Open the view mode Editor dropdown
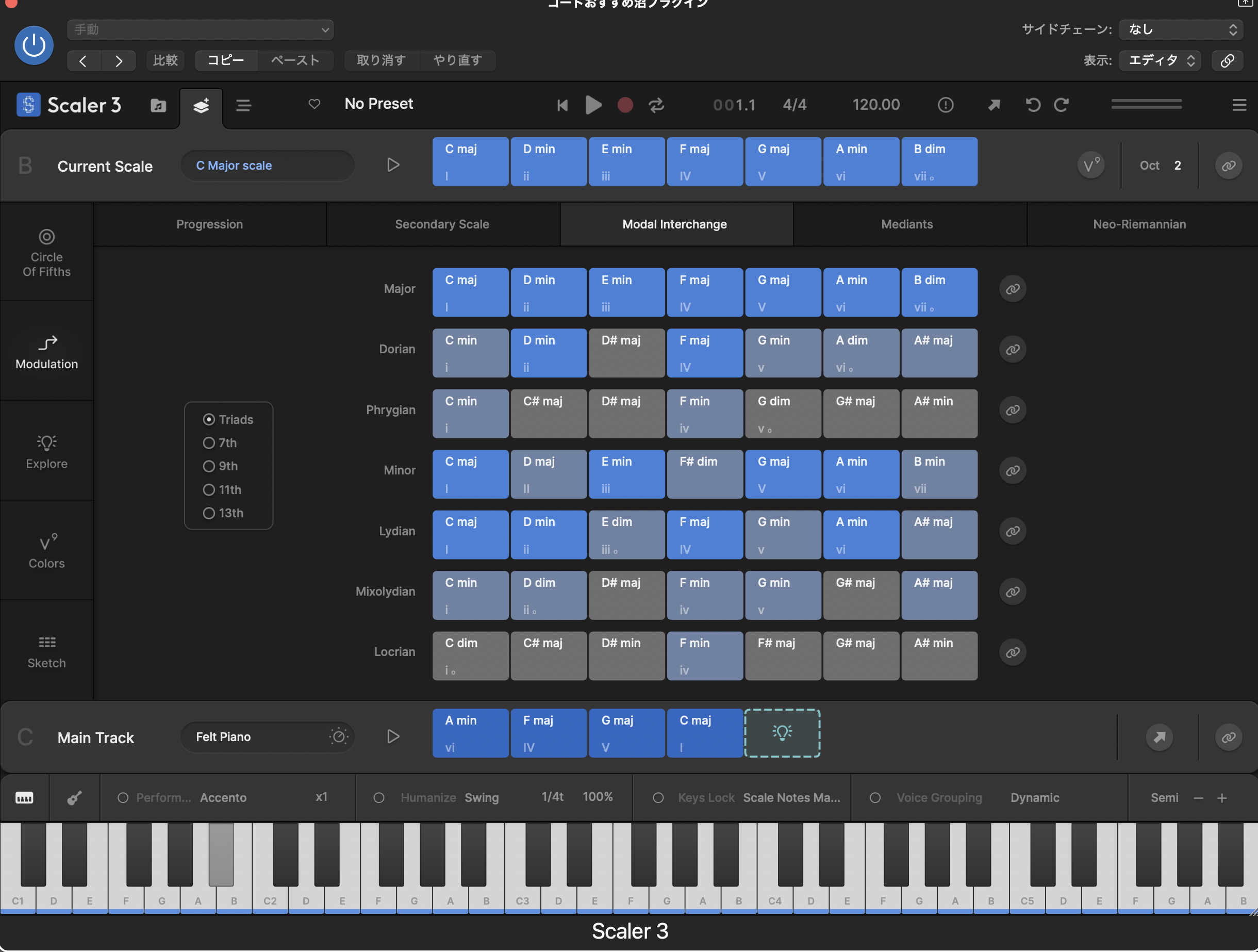1258x952 pixels. pyautogui.click(x=1160, y=60)
